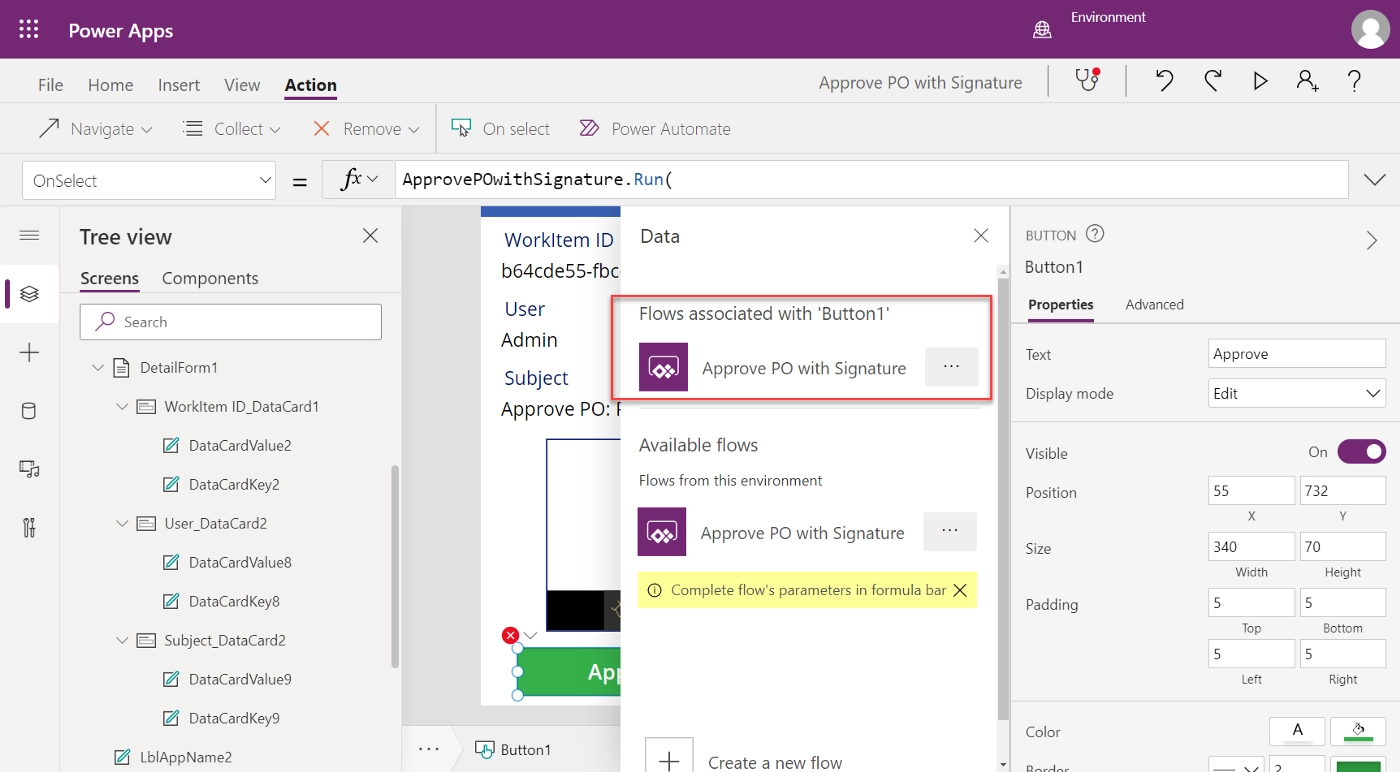Select DataCardValue9 in tree

pos(240,679)
